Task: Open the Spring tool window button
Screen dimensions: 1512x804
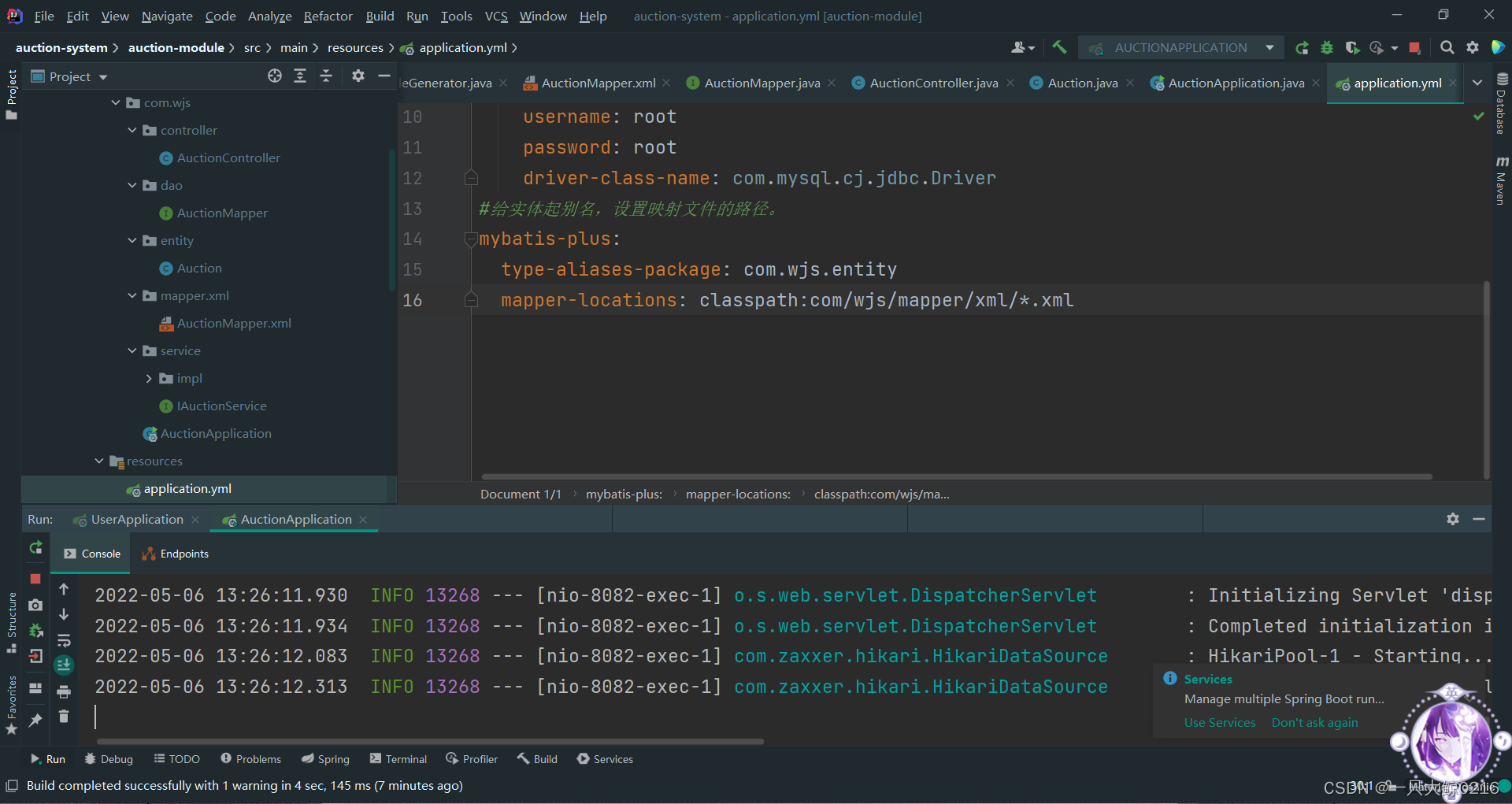Action: (x=325, y=759)
